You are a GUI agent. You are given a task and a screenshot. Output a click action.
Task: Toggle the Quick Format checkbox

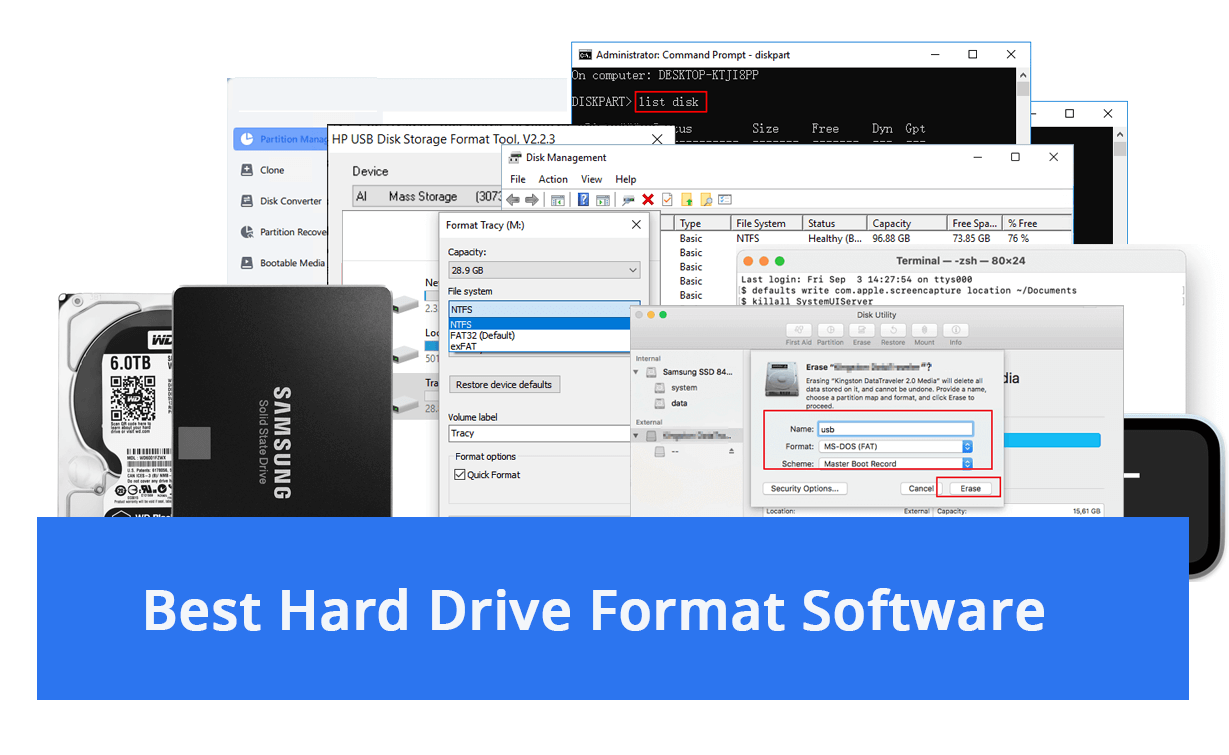460,475
